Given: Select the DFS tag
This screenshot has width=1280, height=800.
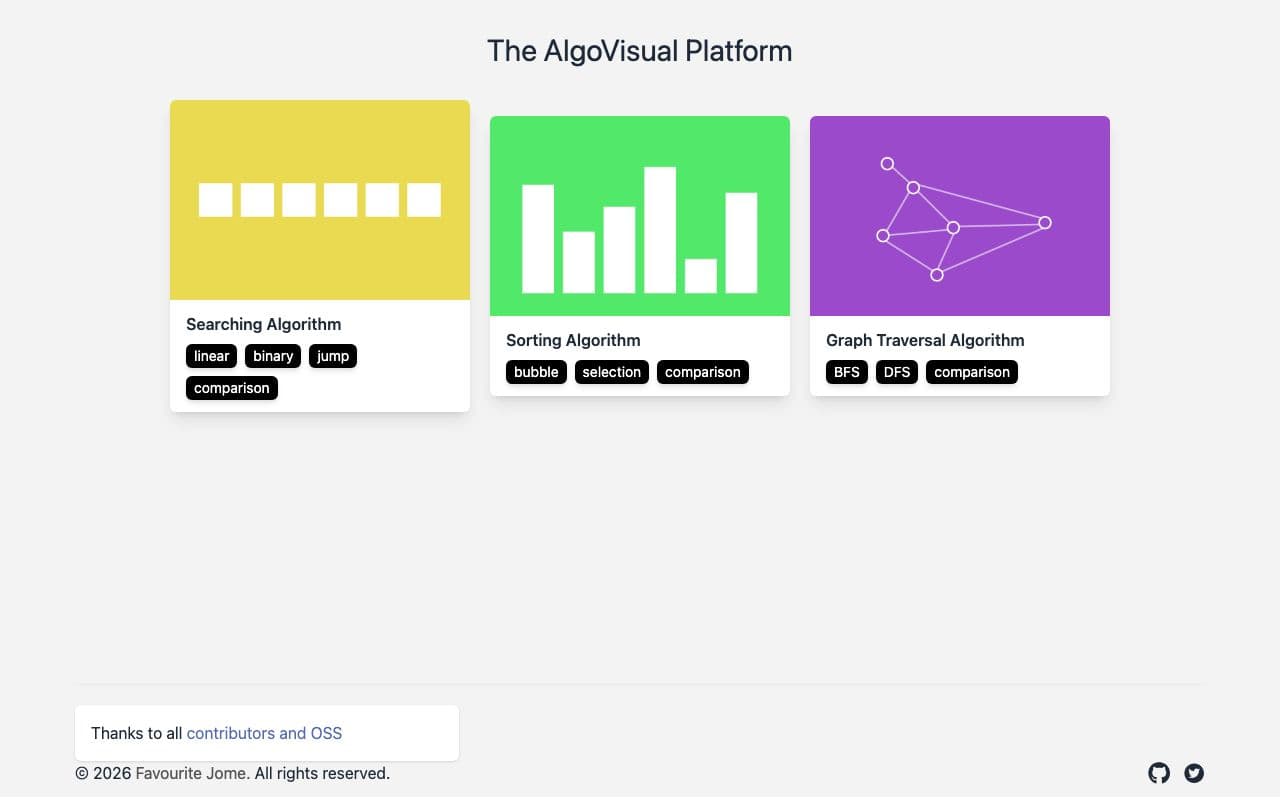Looking at the screenshot, I should click(897, 372).
